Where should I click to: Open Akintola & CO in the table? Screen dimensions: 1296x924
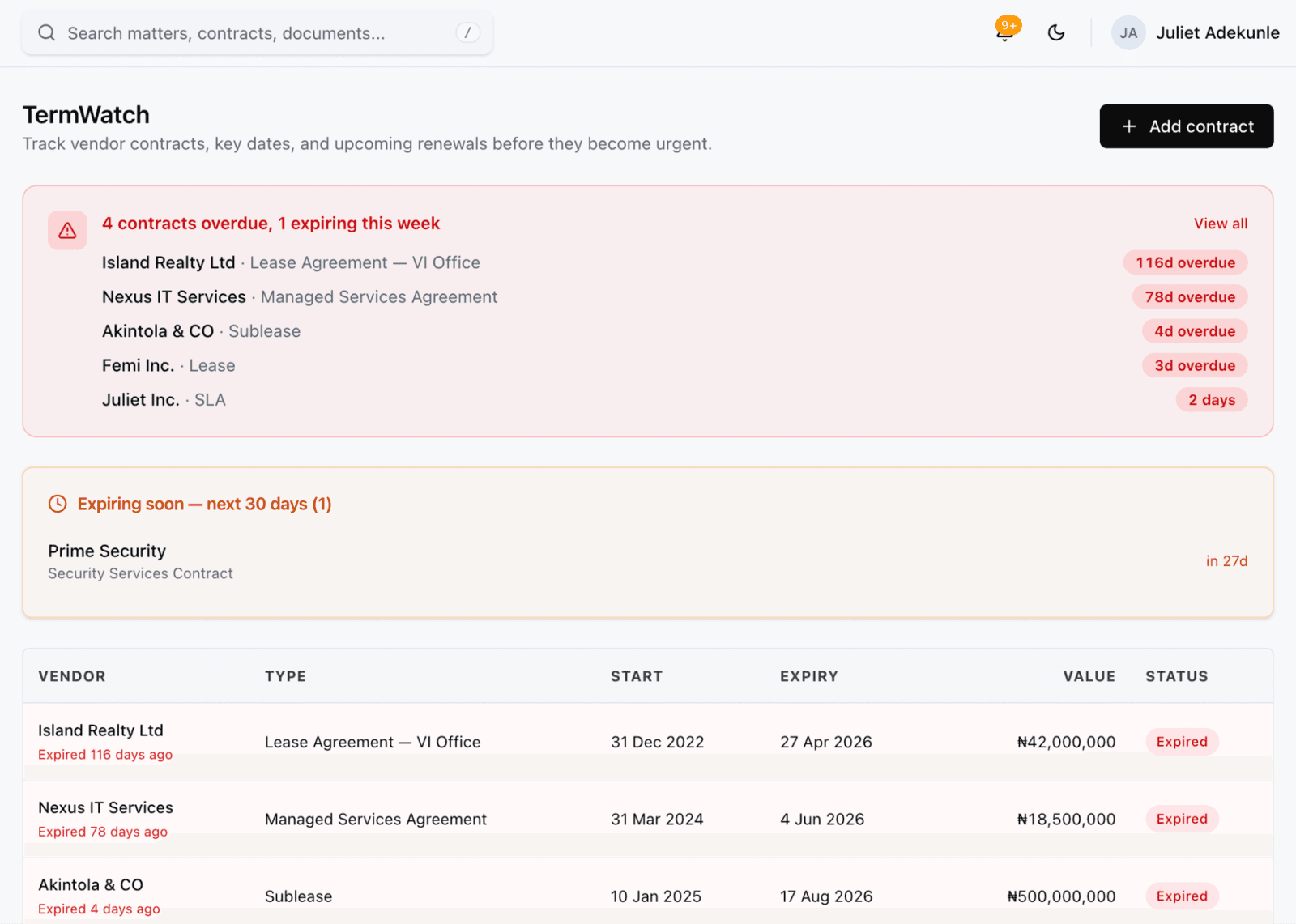pyautogui.click(x=91, y=885)
